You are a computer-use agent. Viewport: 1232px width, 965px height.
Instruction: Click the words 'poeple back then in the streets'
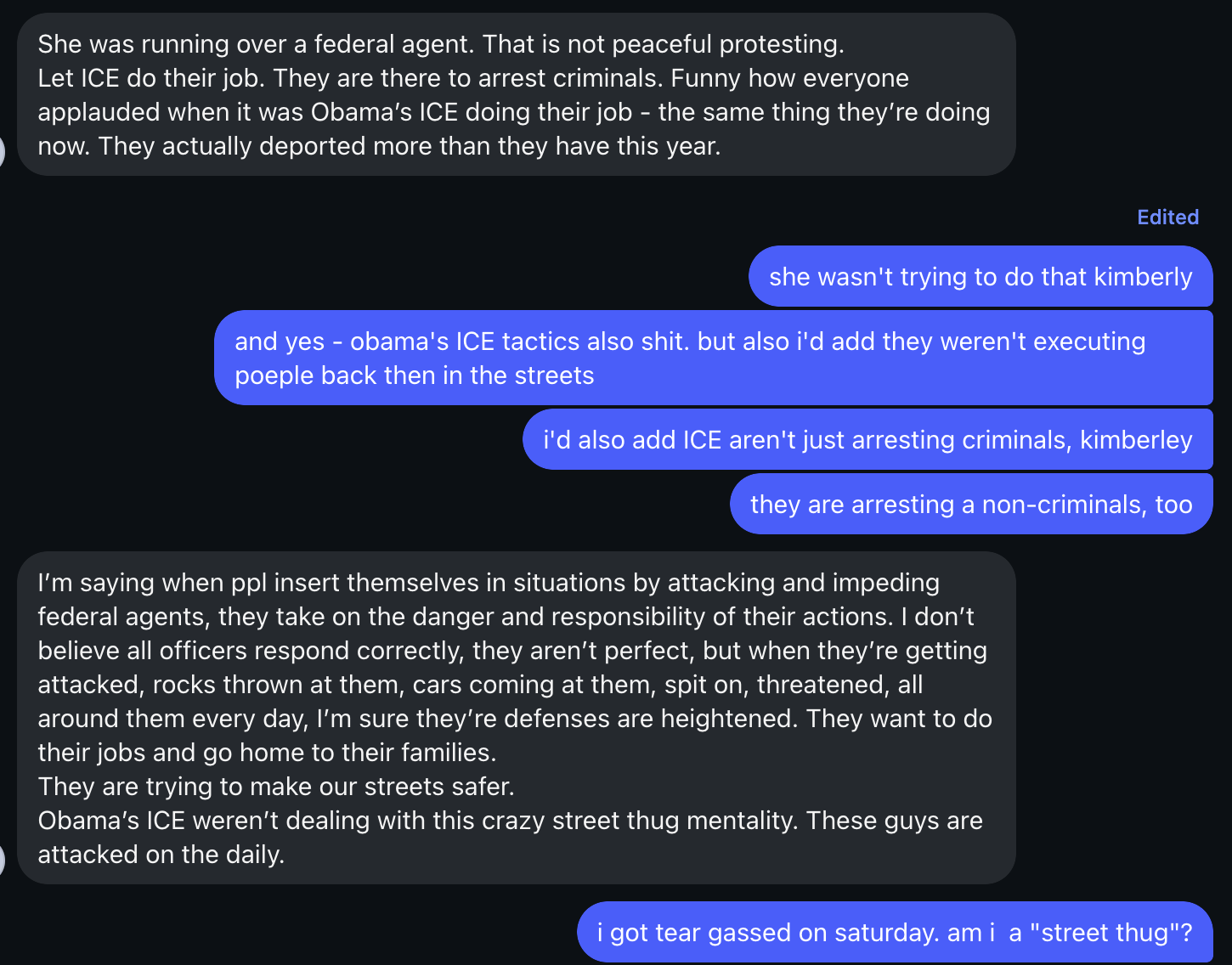pos(414,375)
